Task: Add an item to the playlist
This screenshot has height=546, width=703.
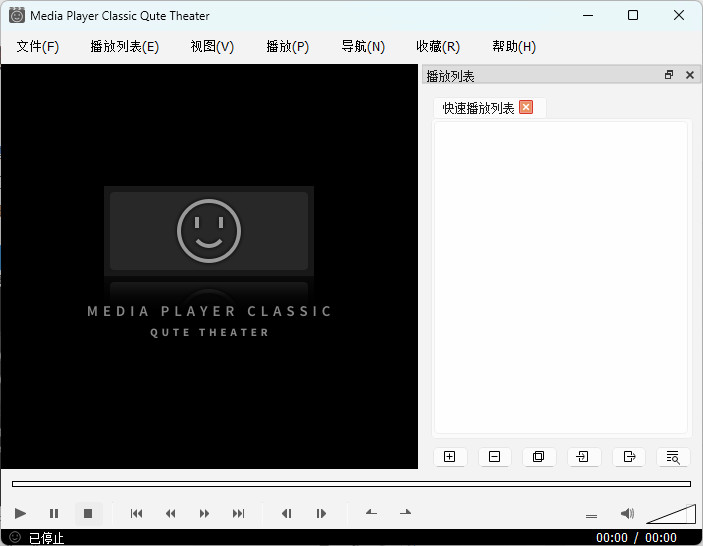Action: tap(450, 456)
